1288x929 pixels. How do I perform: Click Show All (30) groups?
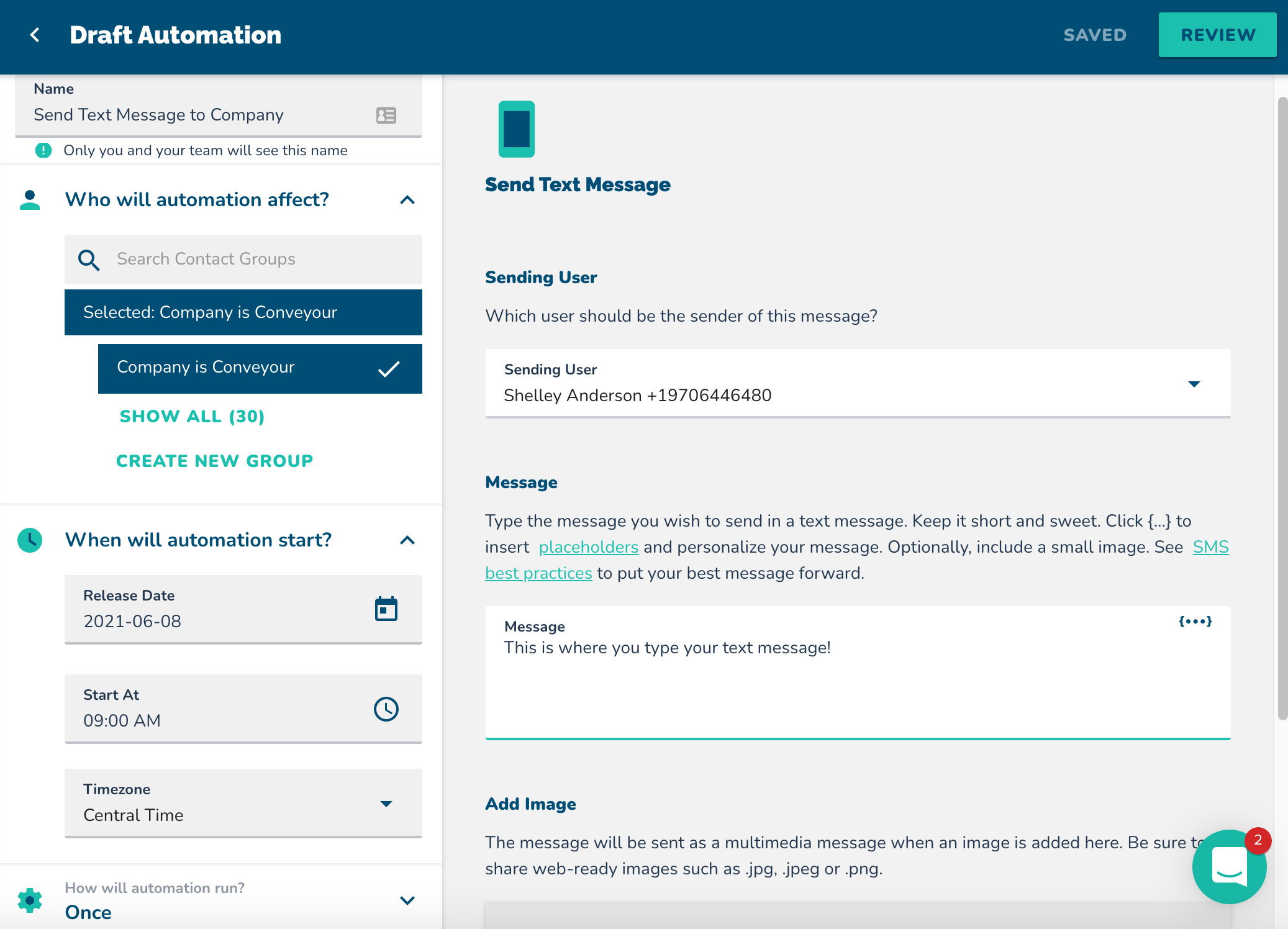pos(192,417)
